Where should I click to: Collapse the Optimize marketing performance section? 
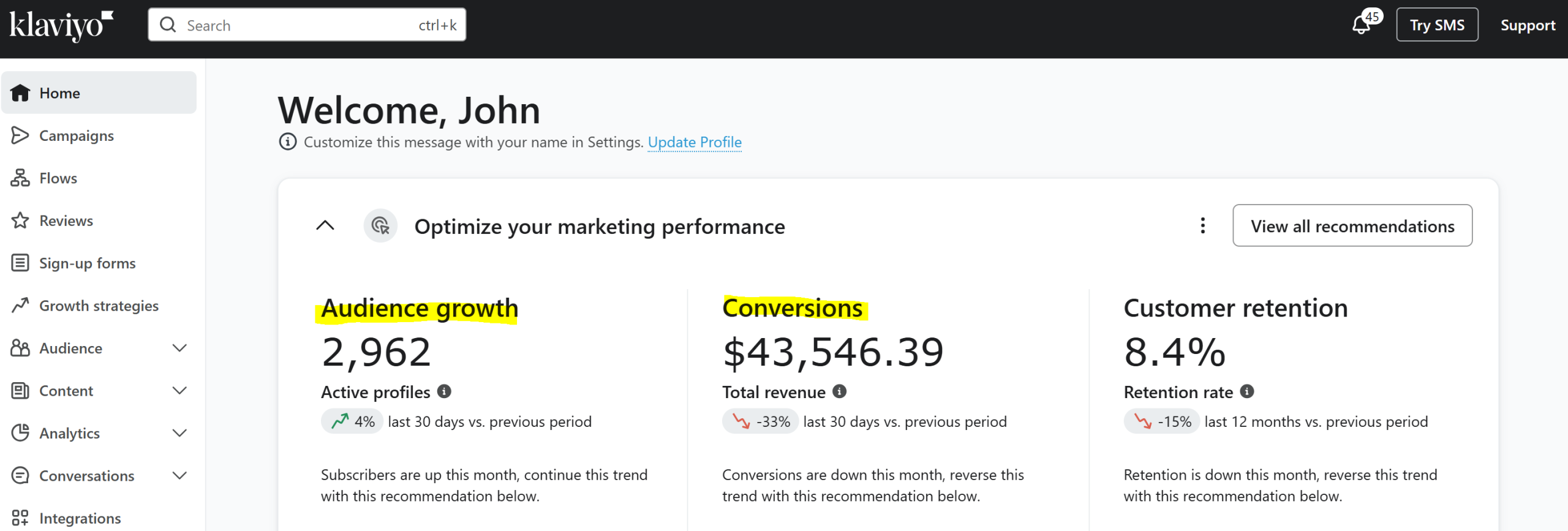coord(325,226)
